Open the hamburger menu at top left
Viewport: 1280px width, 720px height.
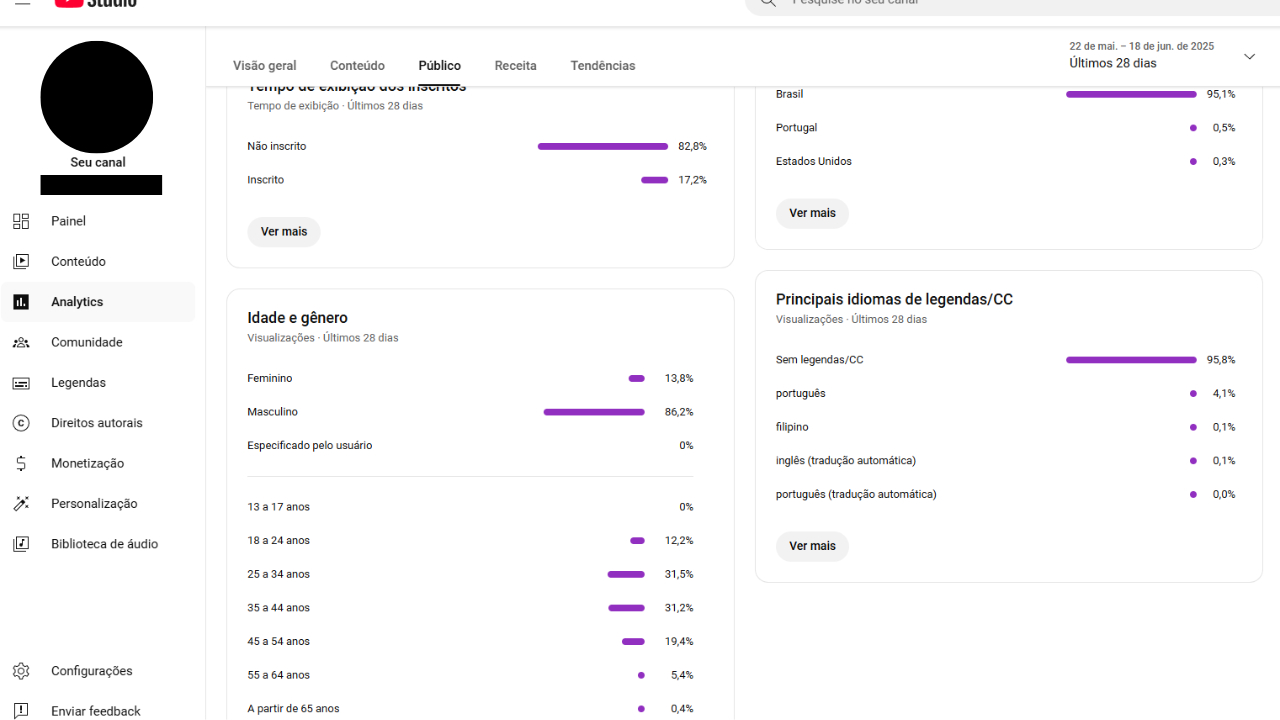click(x=22, y=2)
